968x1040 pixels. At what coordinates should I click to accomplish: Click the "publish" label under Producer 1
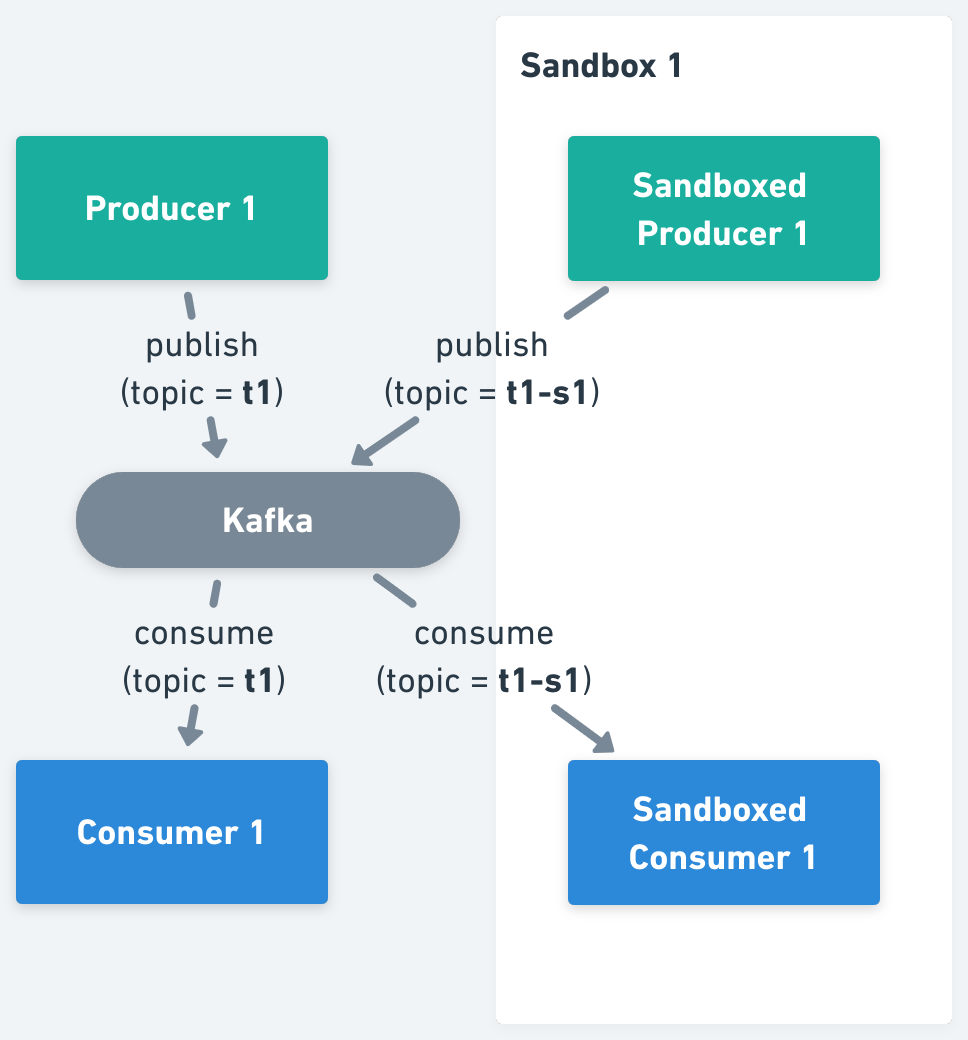202,345
